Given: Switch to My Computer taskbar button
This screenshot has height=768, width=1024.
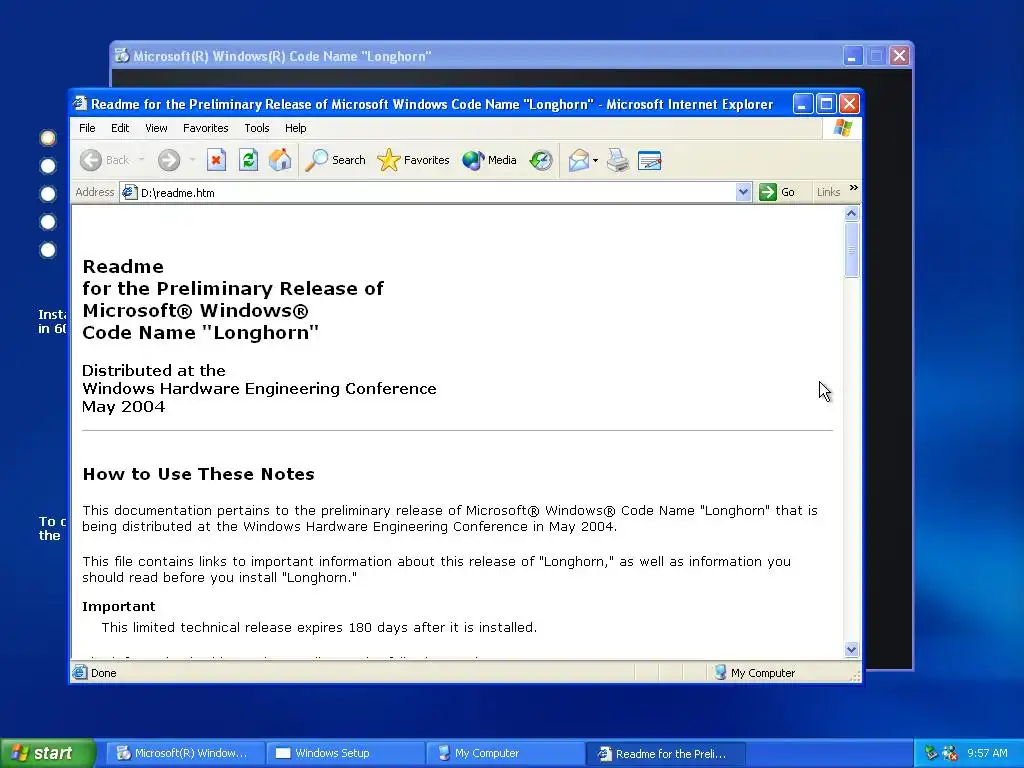Looking at the screenshot, I should (505, 753).
